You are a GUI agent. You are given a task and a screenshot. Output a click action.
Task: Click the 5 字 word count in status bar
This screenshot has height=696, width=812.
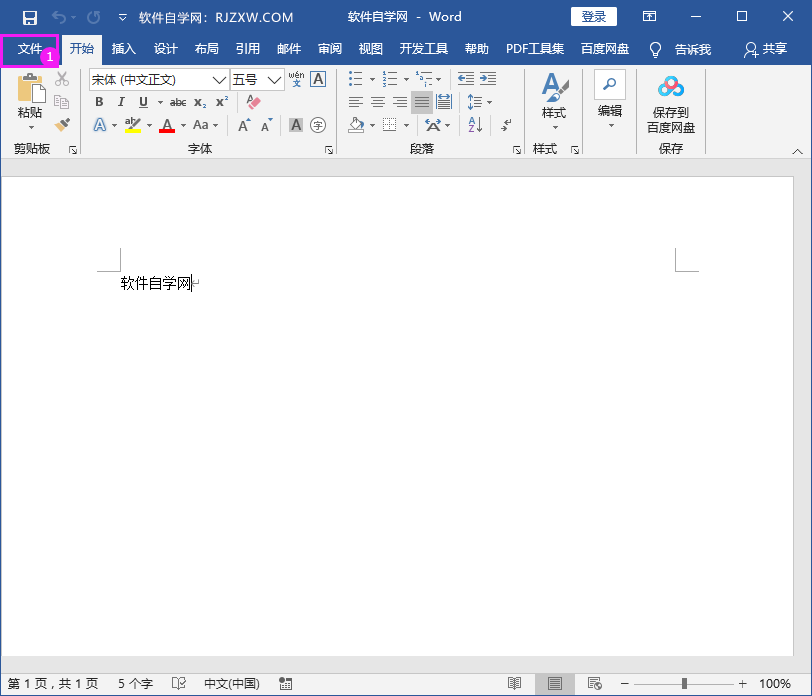pyautogui.click(x=135, y=683)
